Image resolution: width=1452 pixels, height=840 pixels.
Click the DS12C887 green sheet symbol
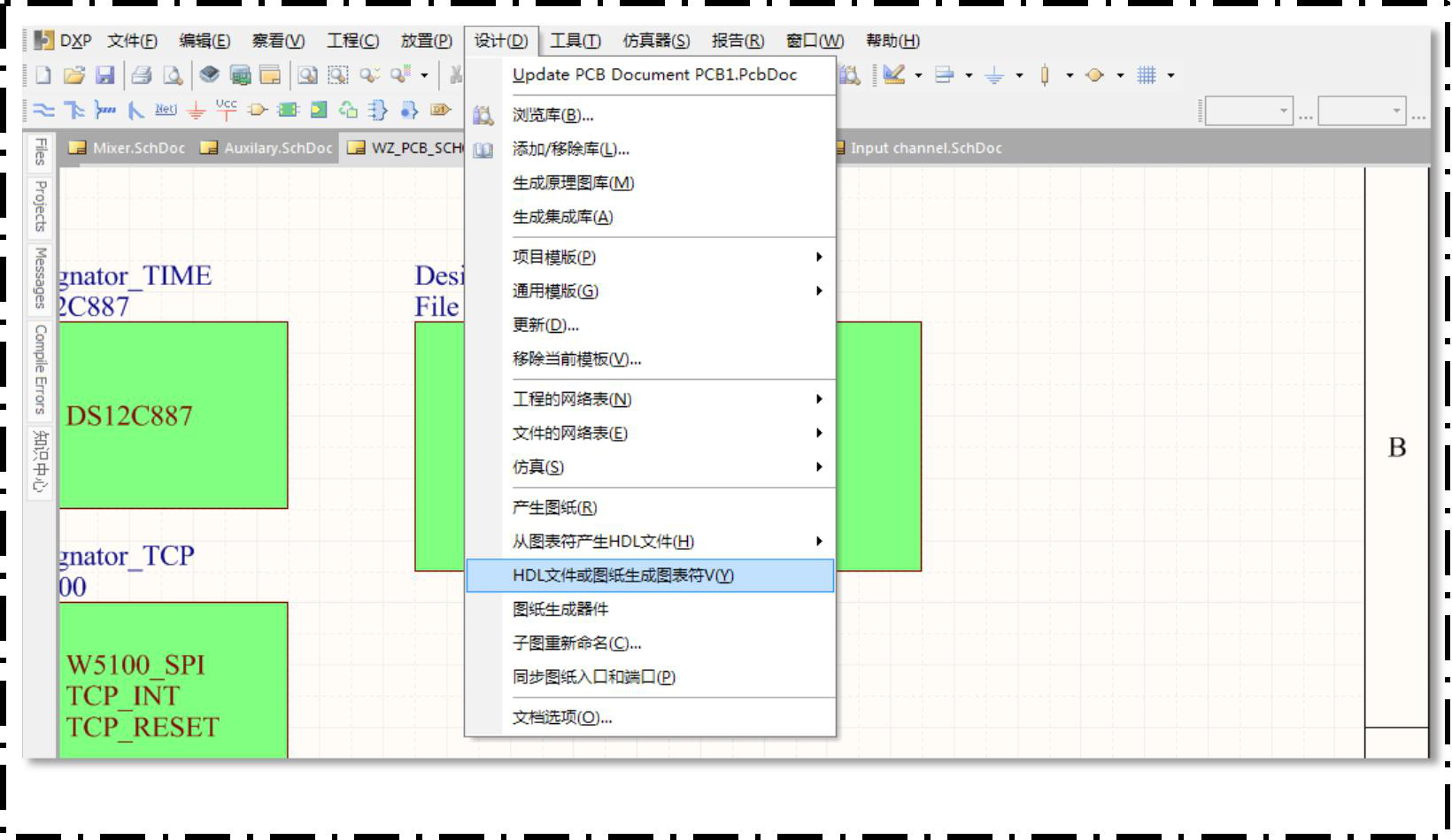click(173, 414)
